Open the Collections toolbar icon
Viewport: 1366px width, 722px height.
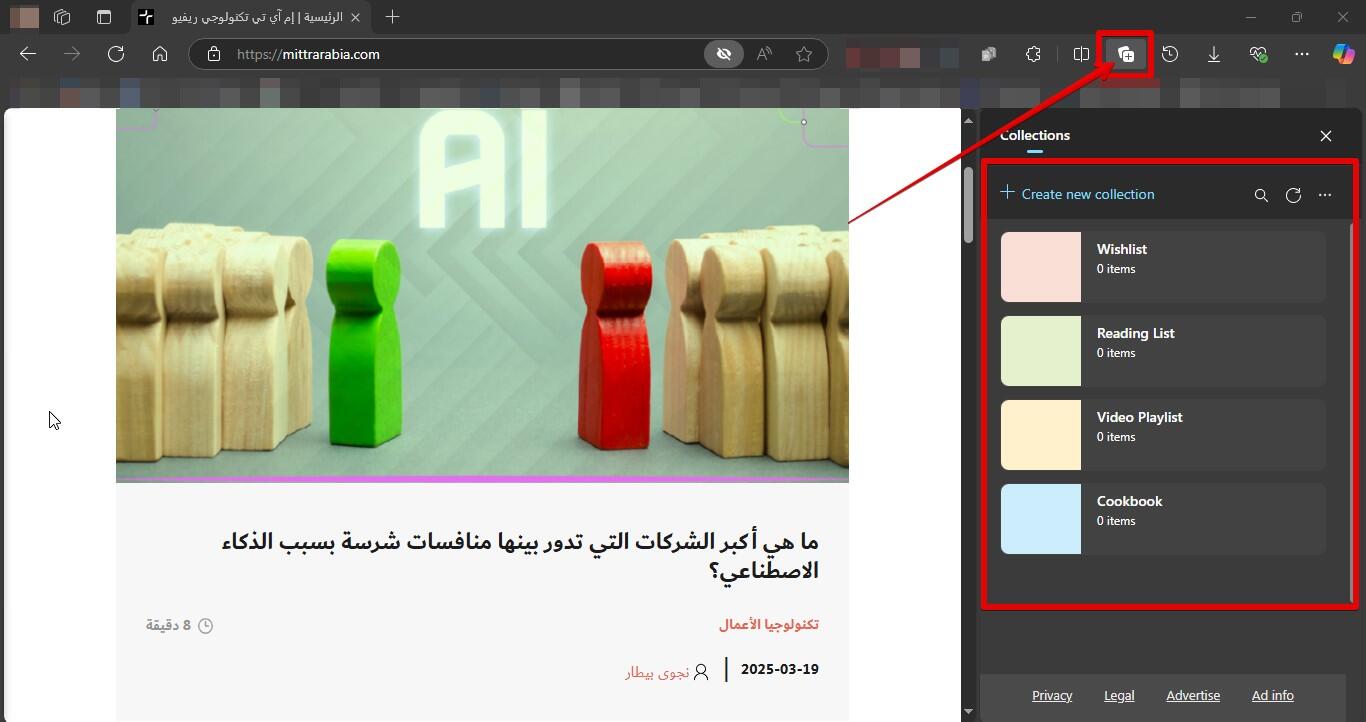[1126, 54]
